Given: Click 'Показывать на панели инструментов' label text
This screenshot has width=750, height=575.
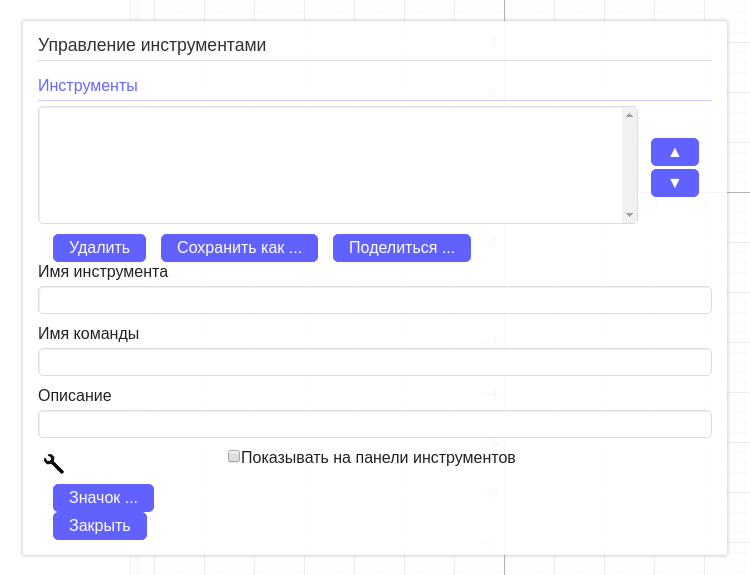Looking at the screenshot, I should [378, 458].
